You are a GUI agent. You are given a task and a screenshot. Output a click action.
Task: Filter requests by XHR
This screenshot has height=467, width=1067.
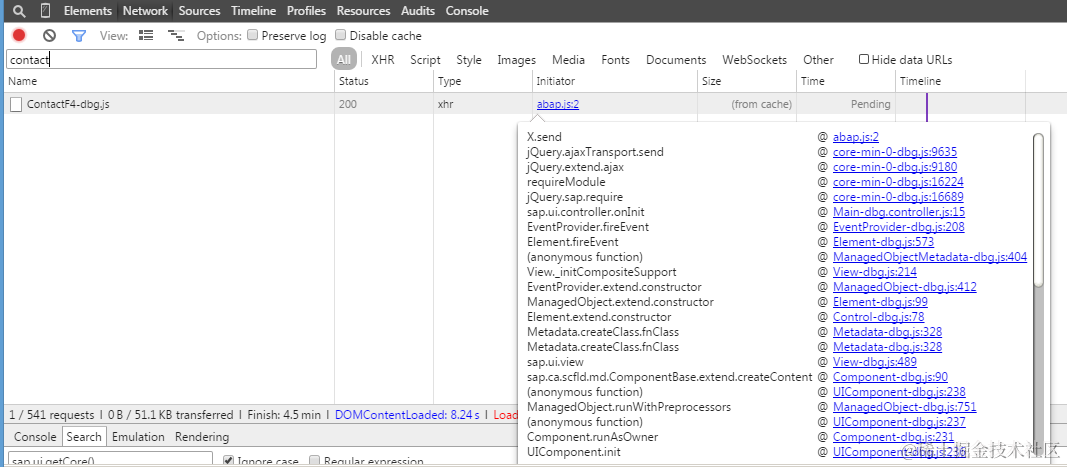(x=383, y=60)
